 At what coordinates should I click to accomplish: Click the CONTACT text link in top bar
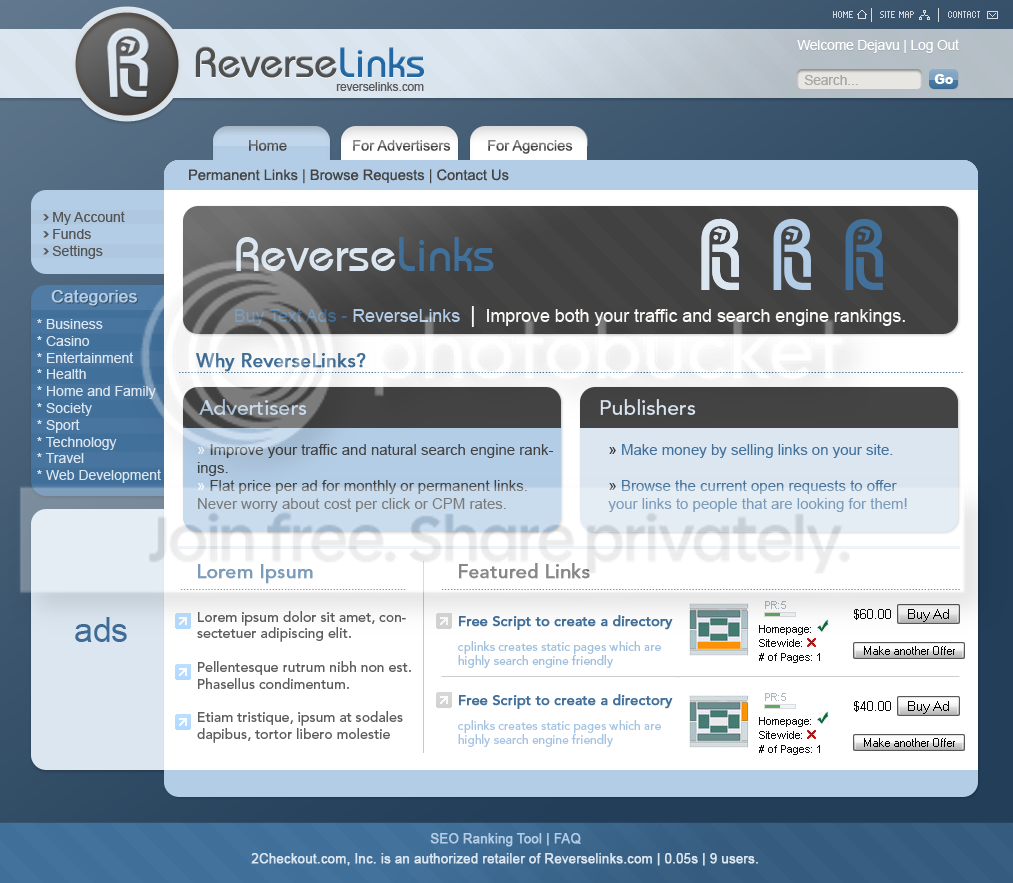pos(963,15)
